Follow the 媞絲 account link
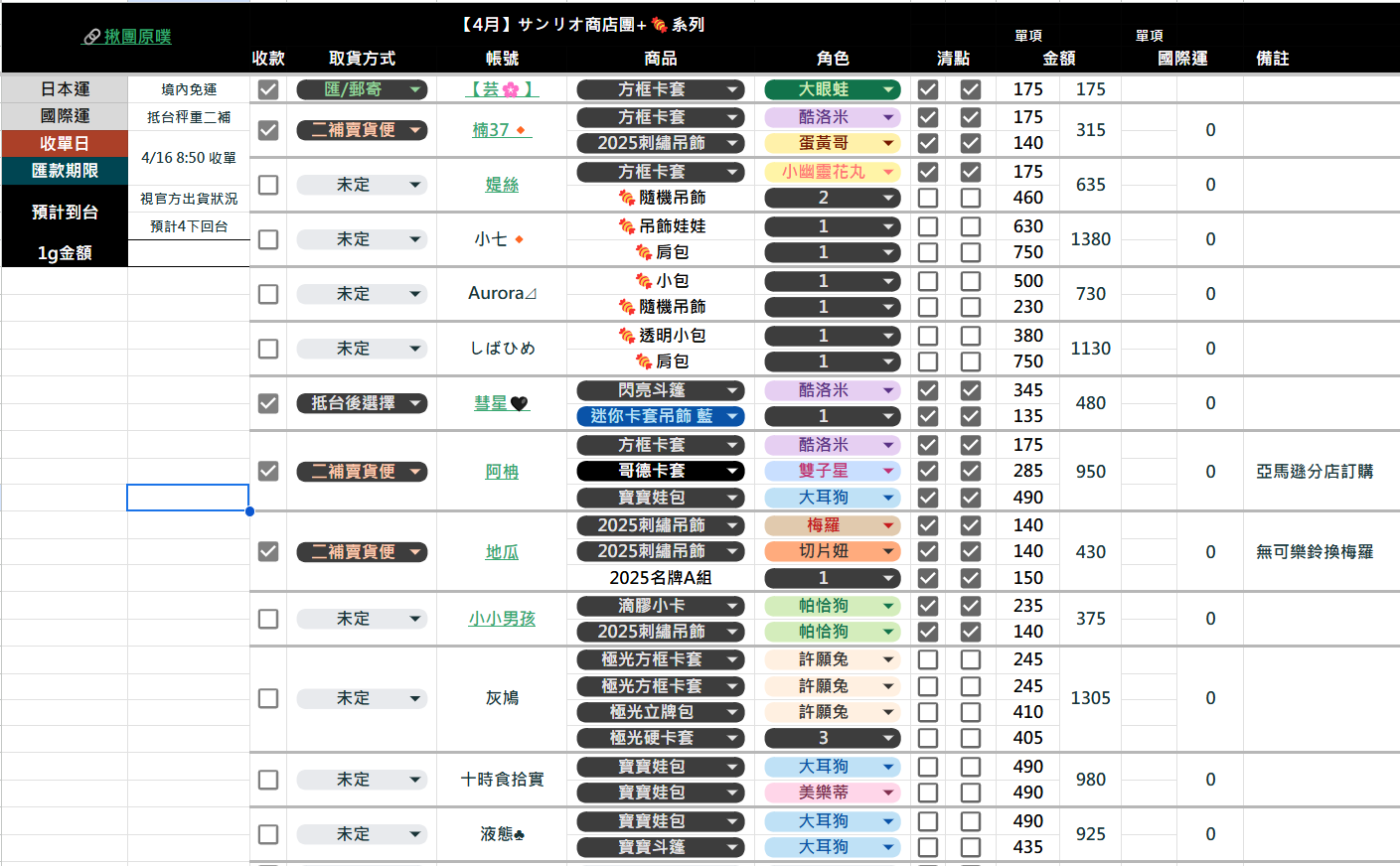The width and height of the screenshot is (1400, 866). (502, 185)
